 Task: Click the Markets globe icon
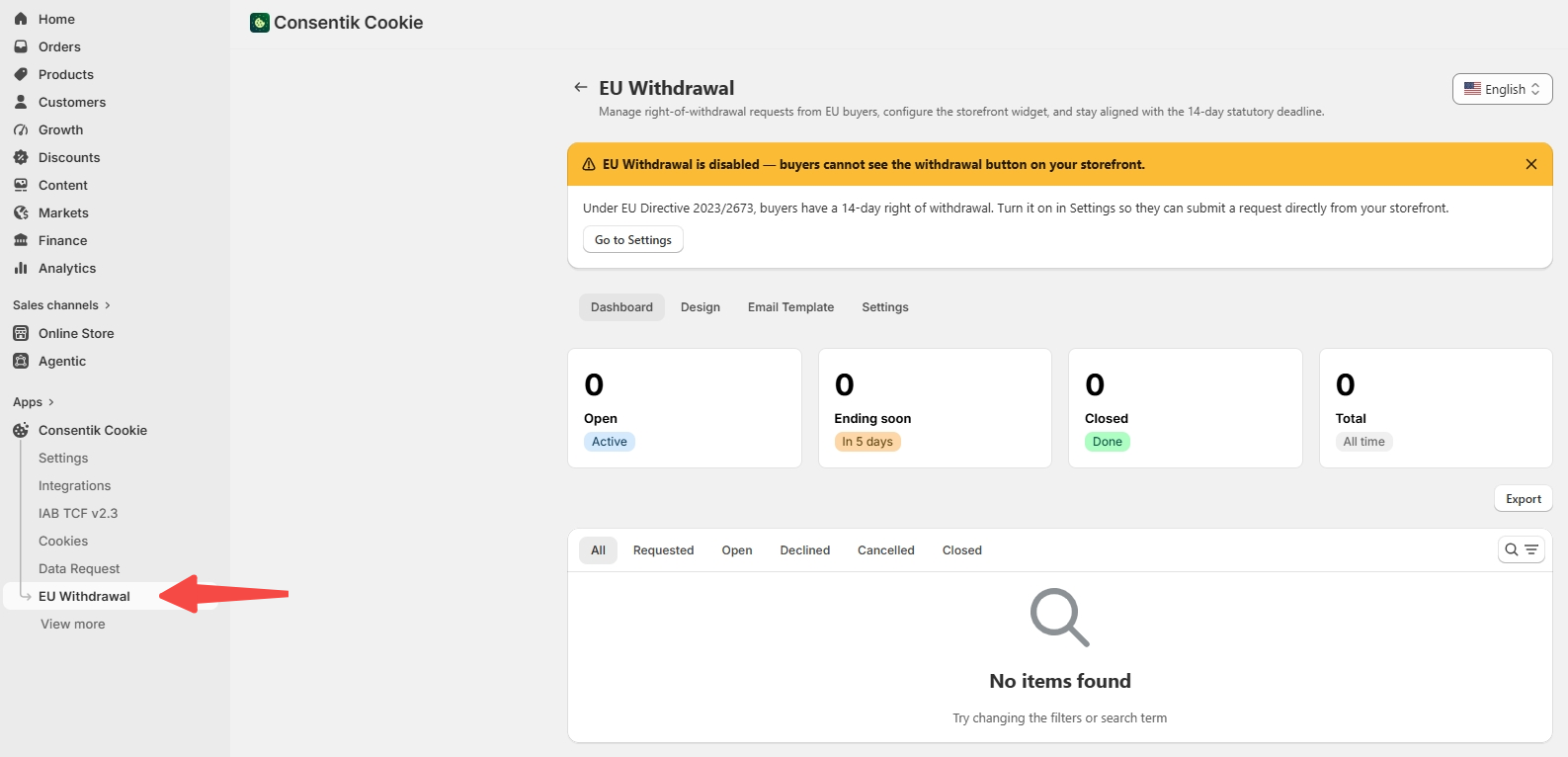coord(21,212)
